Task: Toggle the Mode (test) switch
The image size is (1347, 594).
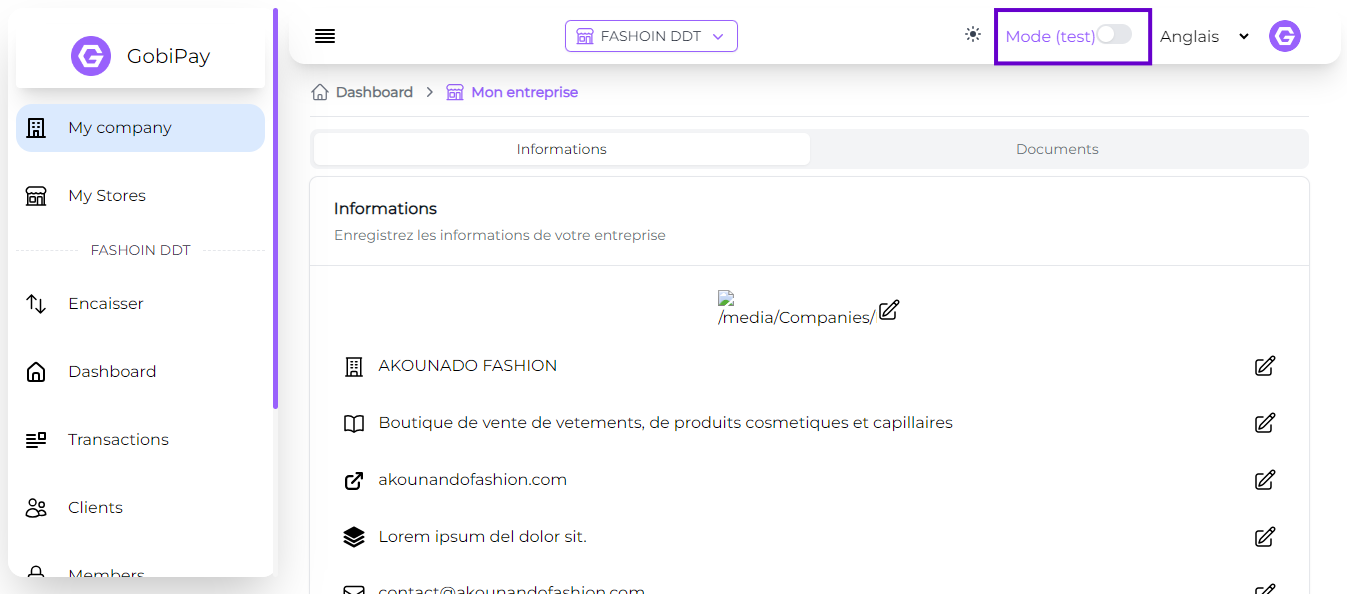Action: (x=1114, y=35)
